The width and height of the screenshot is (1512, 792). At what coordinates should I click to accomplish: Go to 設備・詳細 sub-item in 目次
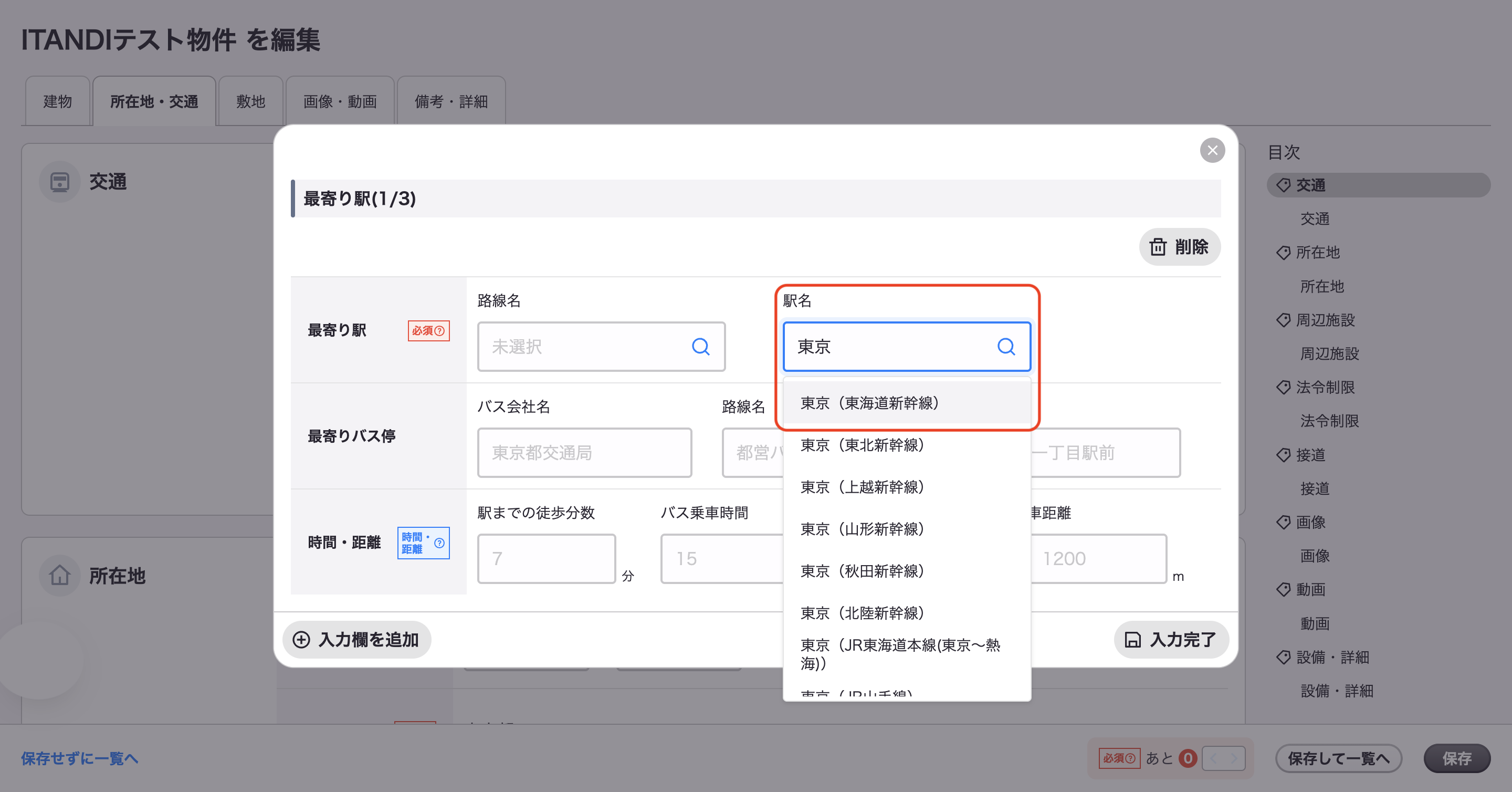coord(1337,691)
